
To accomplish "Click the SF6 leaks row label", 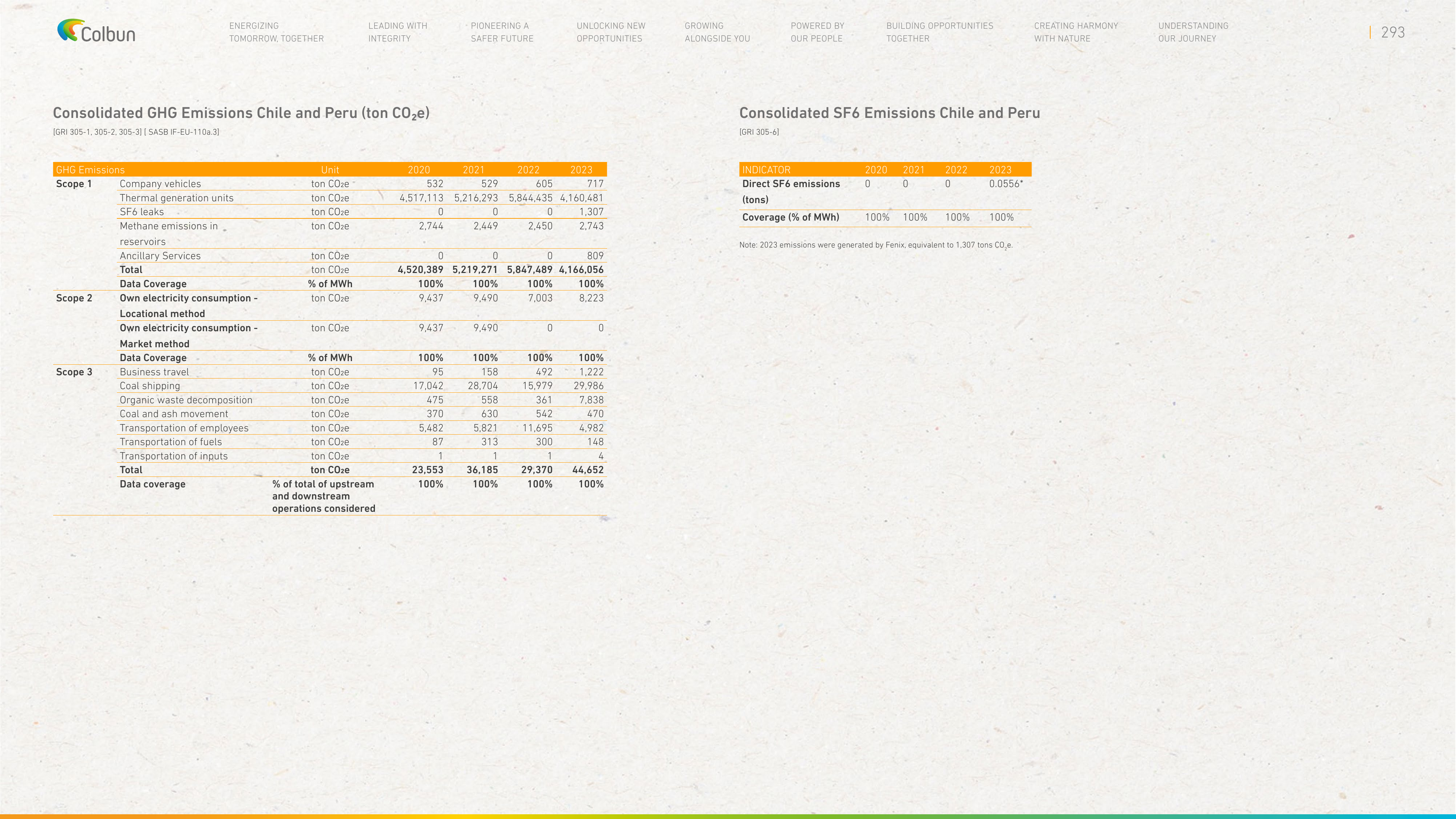I will tap(141, 212).
